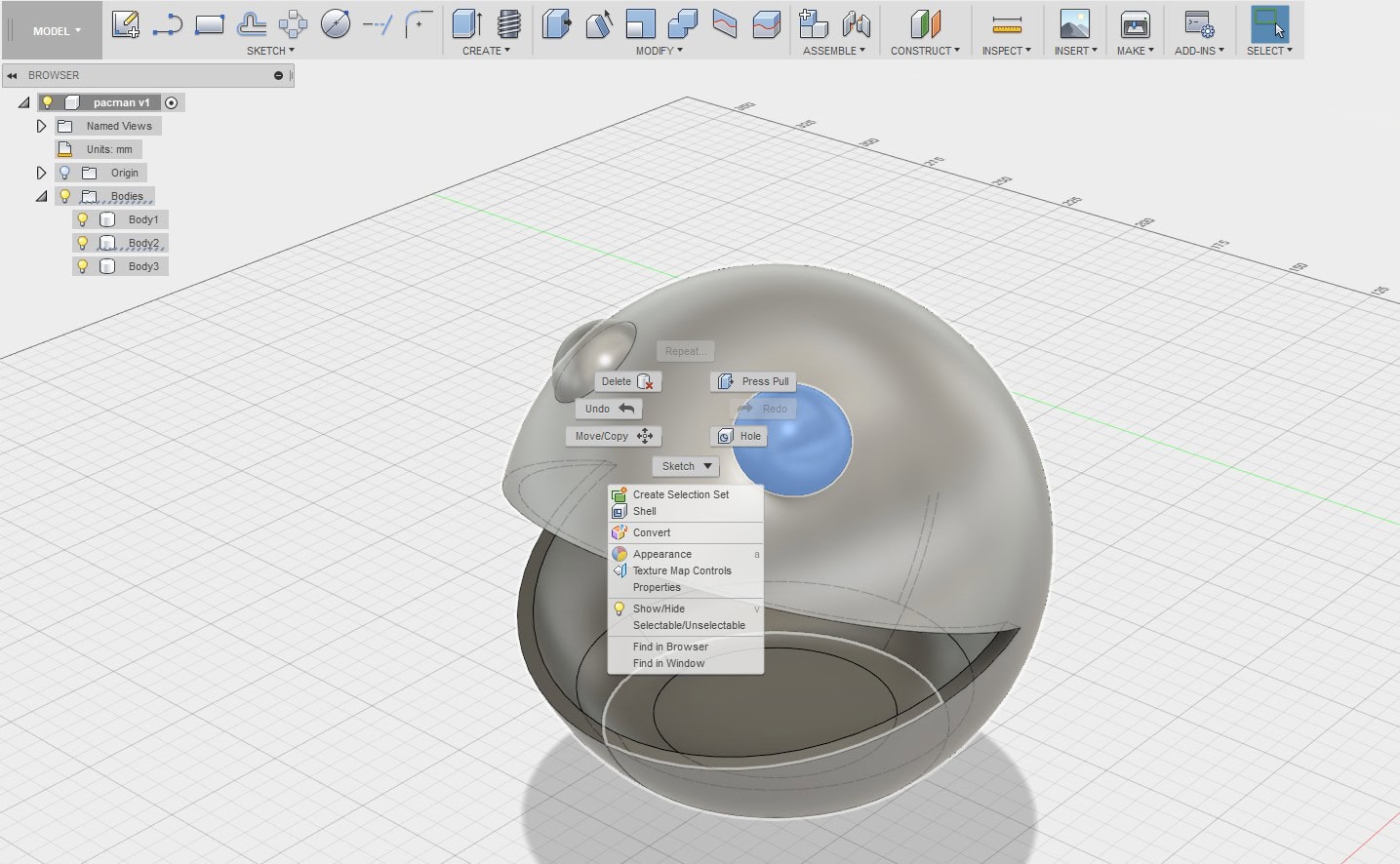Select Find in Browser menu entry
Screen dimensions: 1400x864
point(670,647)
